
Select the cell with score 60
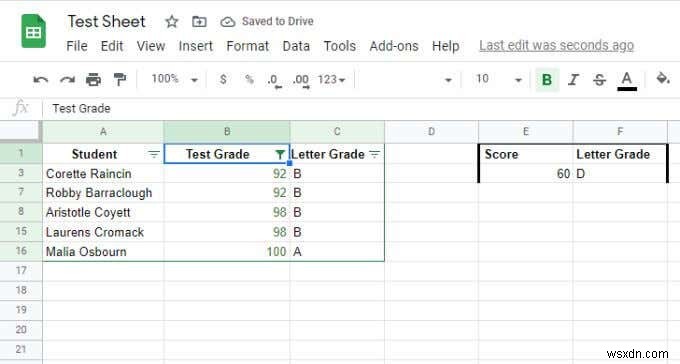click(526, 174)
